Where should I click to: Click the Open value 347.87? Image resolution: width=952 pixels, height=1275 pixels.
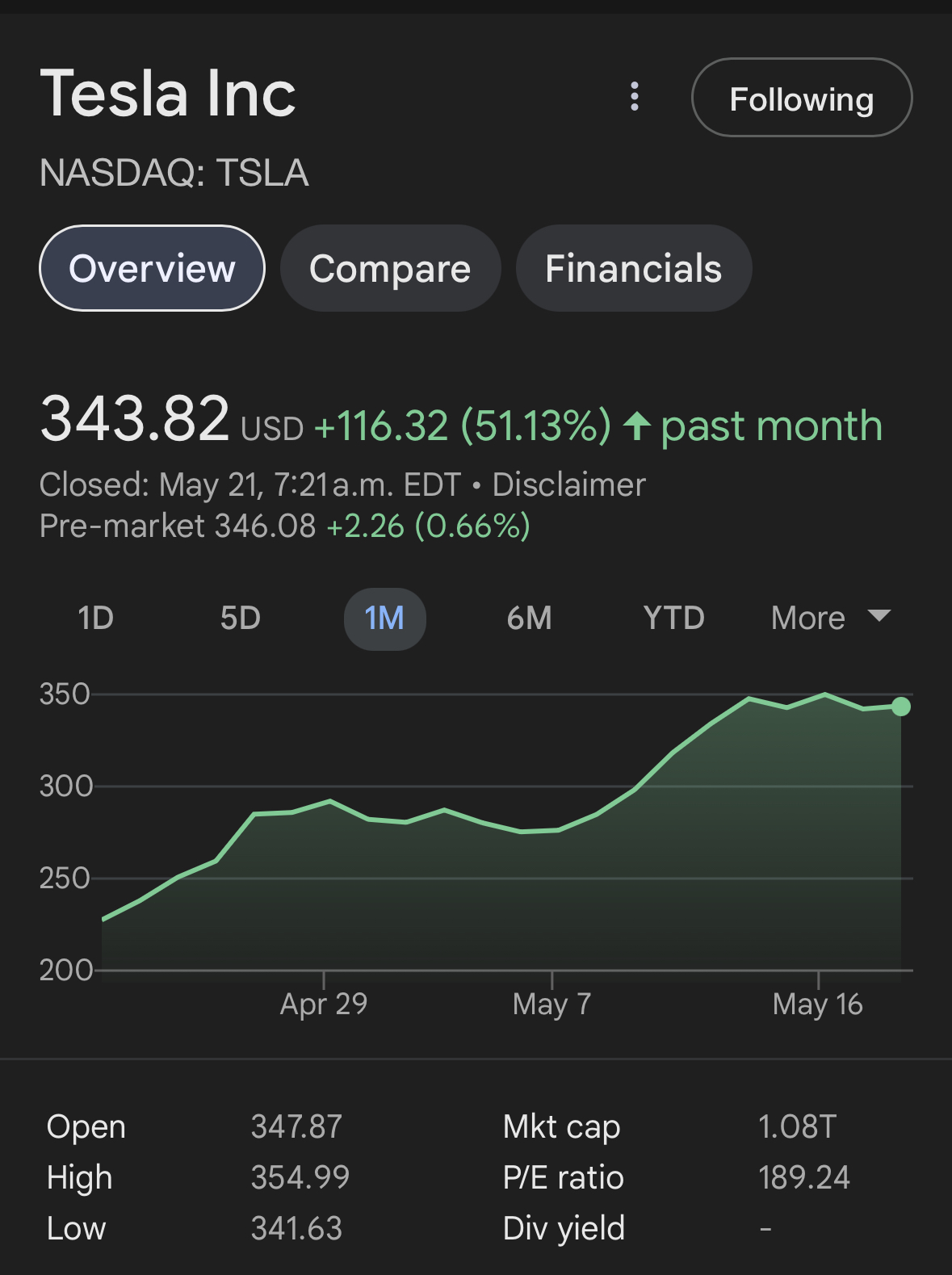pyautogui.click(x=296, y=1126)
